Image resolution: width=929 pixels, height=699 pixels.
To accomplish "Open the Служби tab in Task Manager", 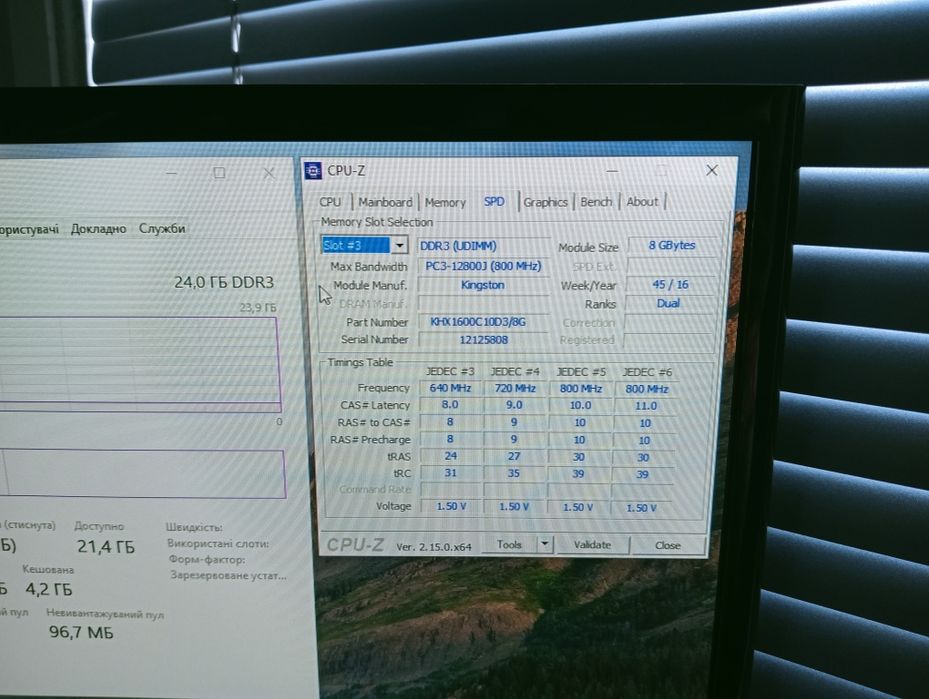I will click(162, 228).
